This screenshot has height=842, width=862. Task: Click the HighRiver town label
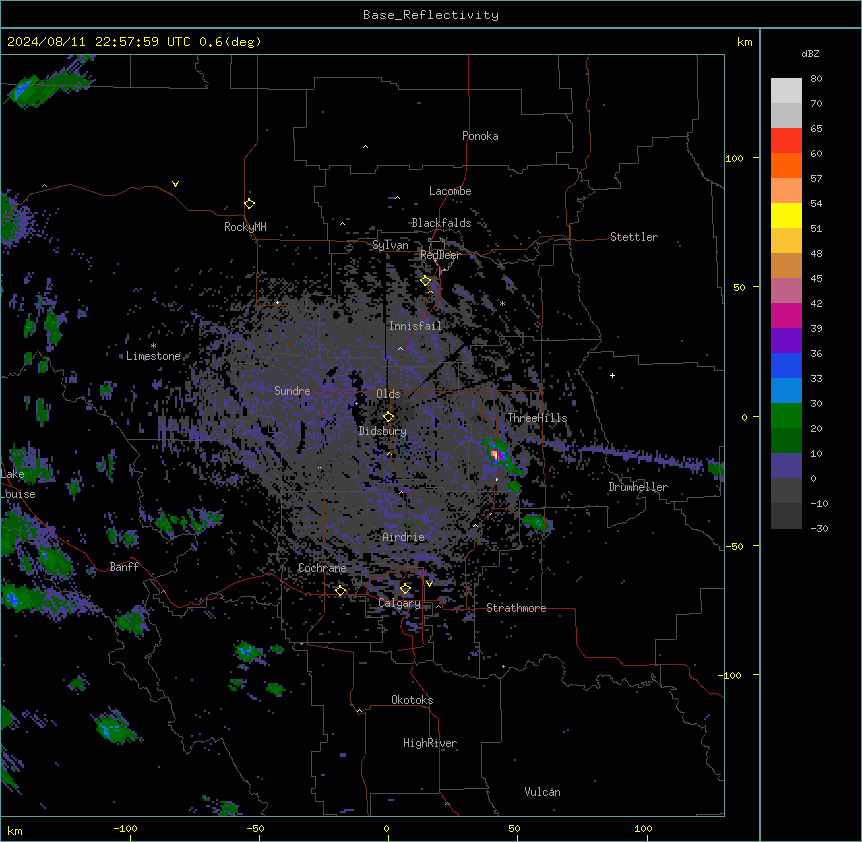[430, 743]
